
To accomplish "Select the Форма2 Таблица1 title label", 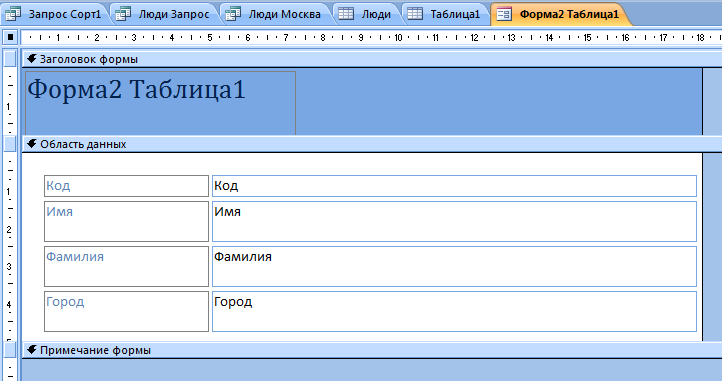I will point(160,103).
